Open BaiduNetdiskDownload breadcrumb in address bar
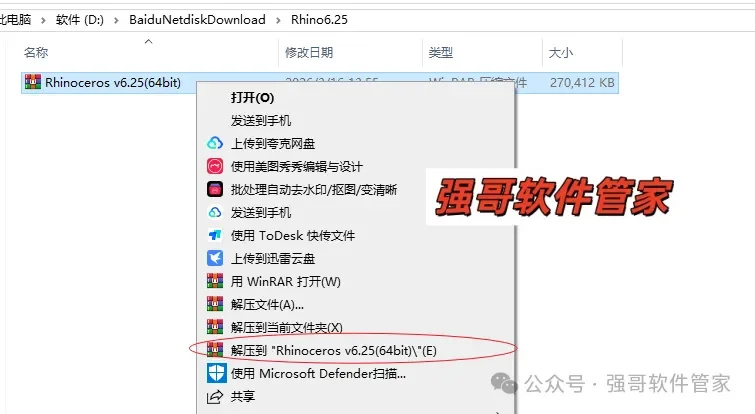The image size is (755, 414). click(x=197, y=20)
